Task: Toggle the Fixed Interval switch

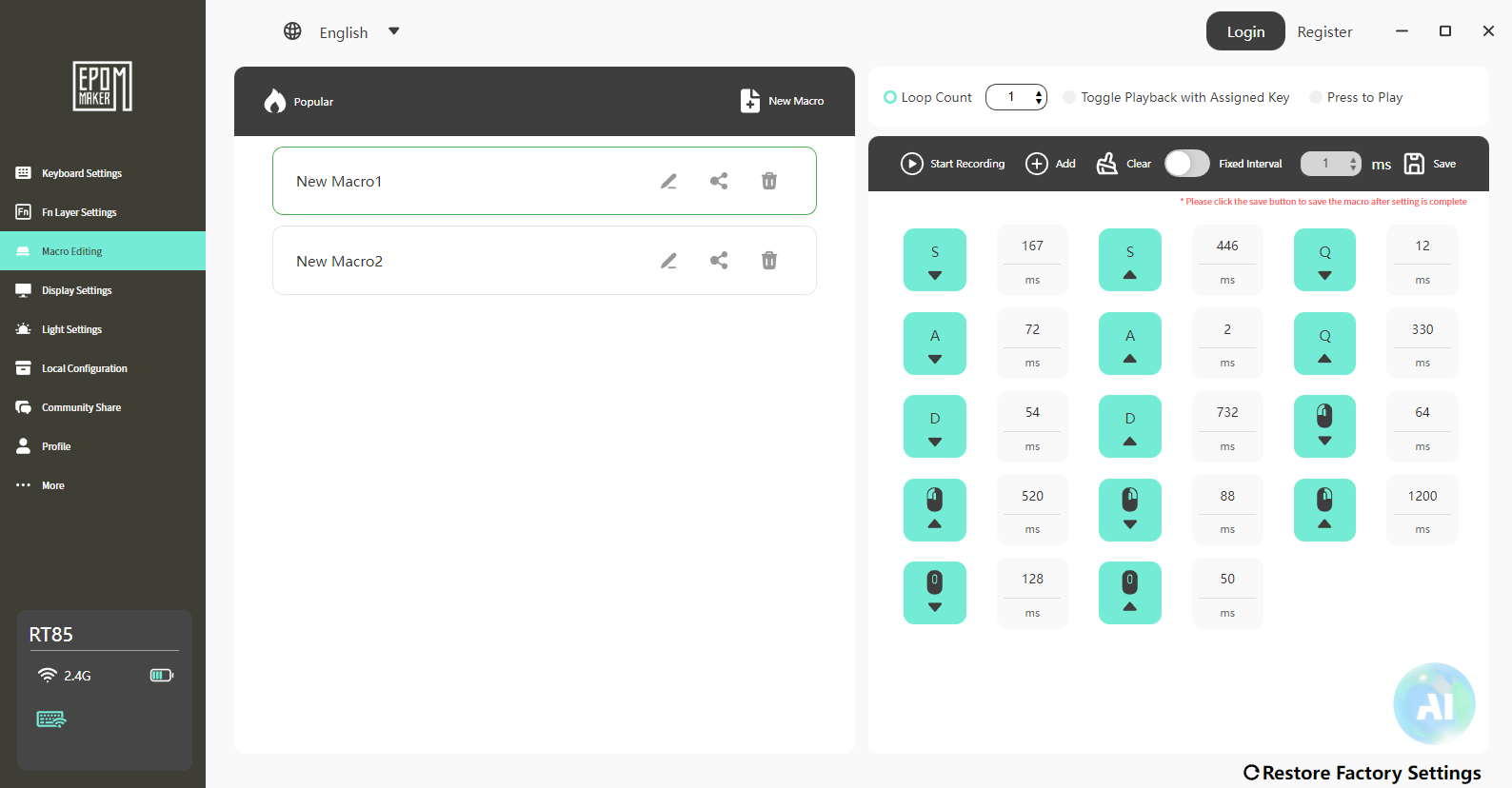Action: pyautogui.click(x=1186, y=164)
